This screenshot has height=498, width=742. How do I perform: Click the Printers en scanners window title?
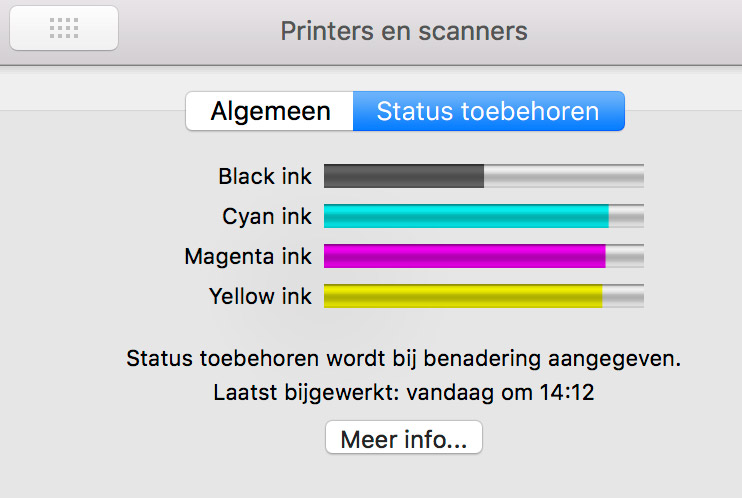pos(404,30)
